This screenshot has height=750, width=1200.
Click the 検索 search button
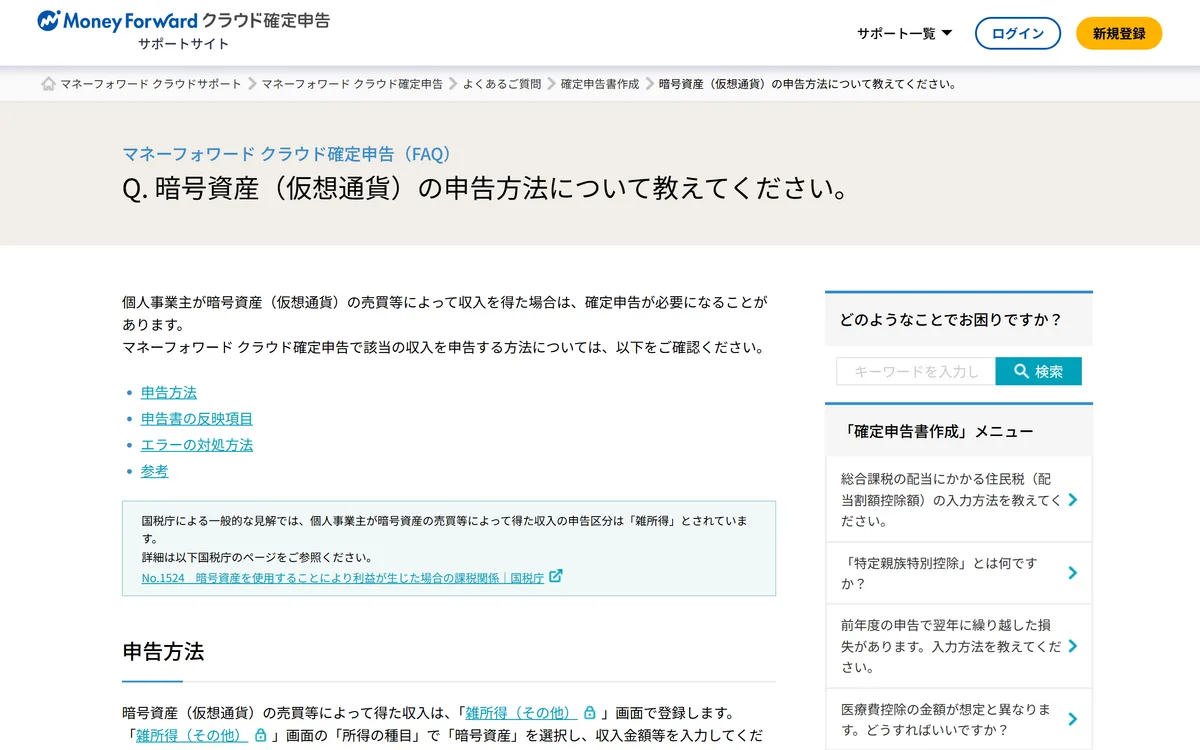(x=1039, y=371)
